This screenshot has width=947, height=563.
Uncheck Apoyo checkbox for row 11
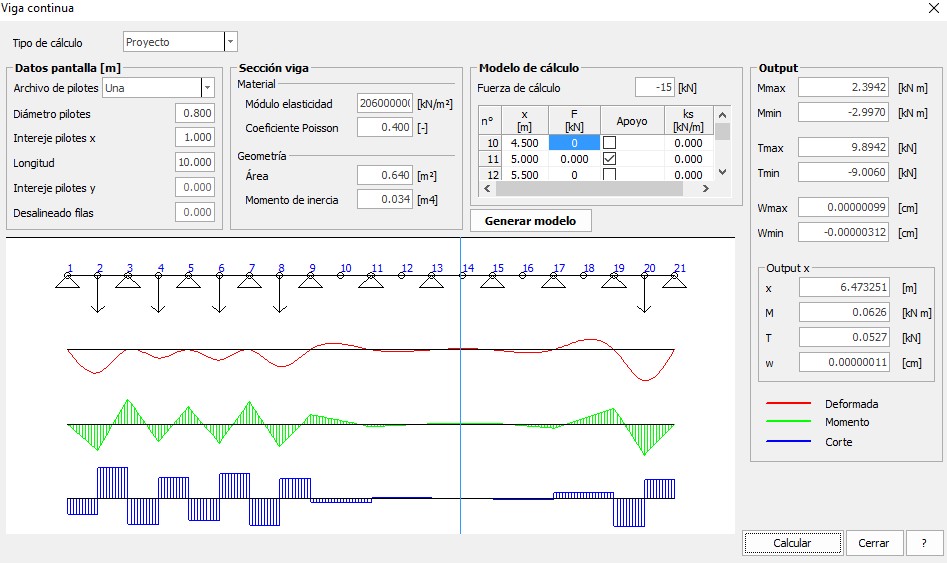[609, 159]
